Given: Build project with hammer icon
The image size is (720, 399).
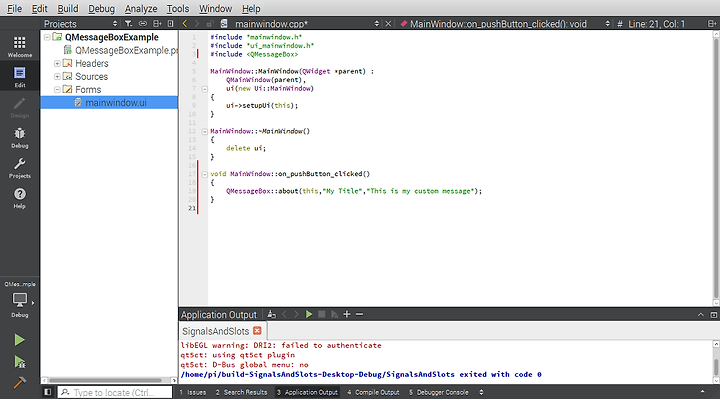Looking at the screenshot, I should pos(19,382).
